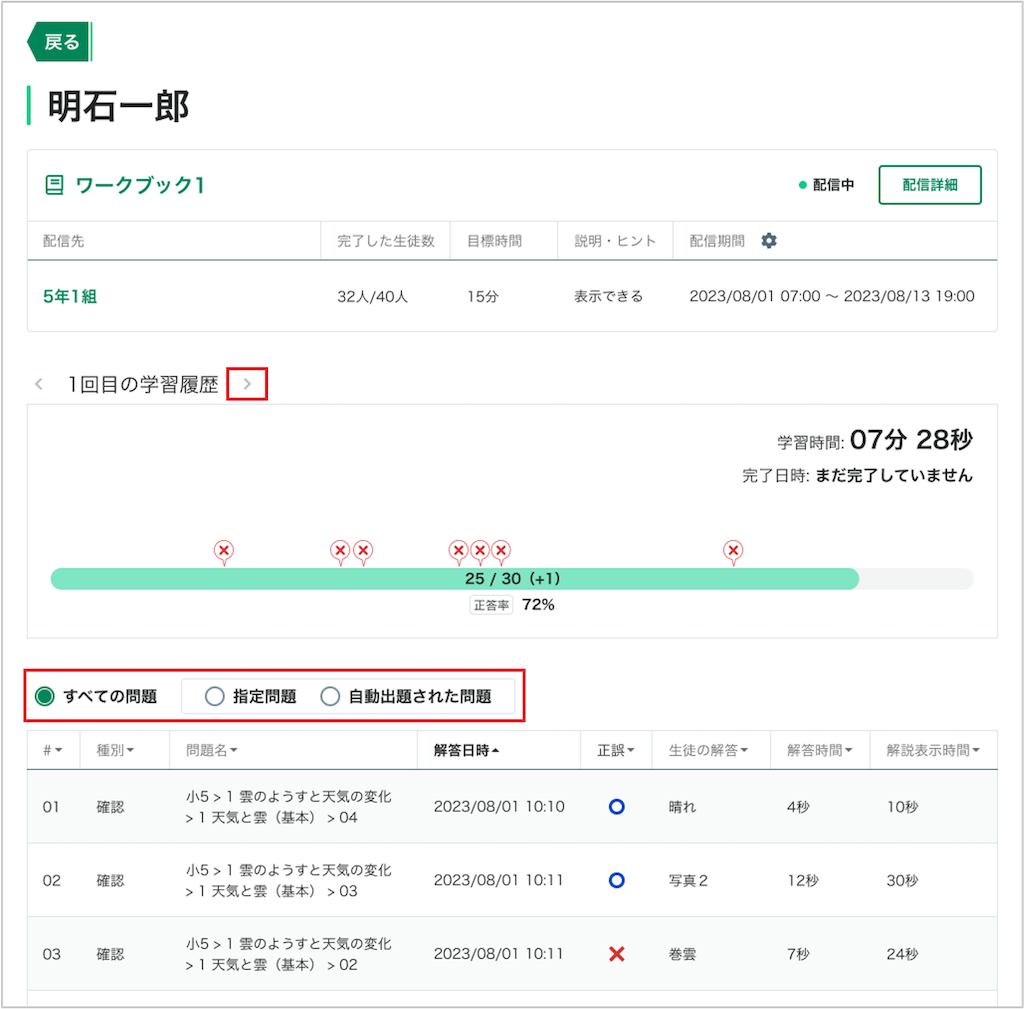Click the 72% accuracy value
Viewport: 1024px width, 1009px height.
pos(538,605)
